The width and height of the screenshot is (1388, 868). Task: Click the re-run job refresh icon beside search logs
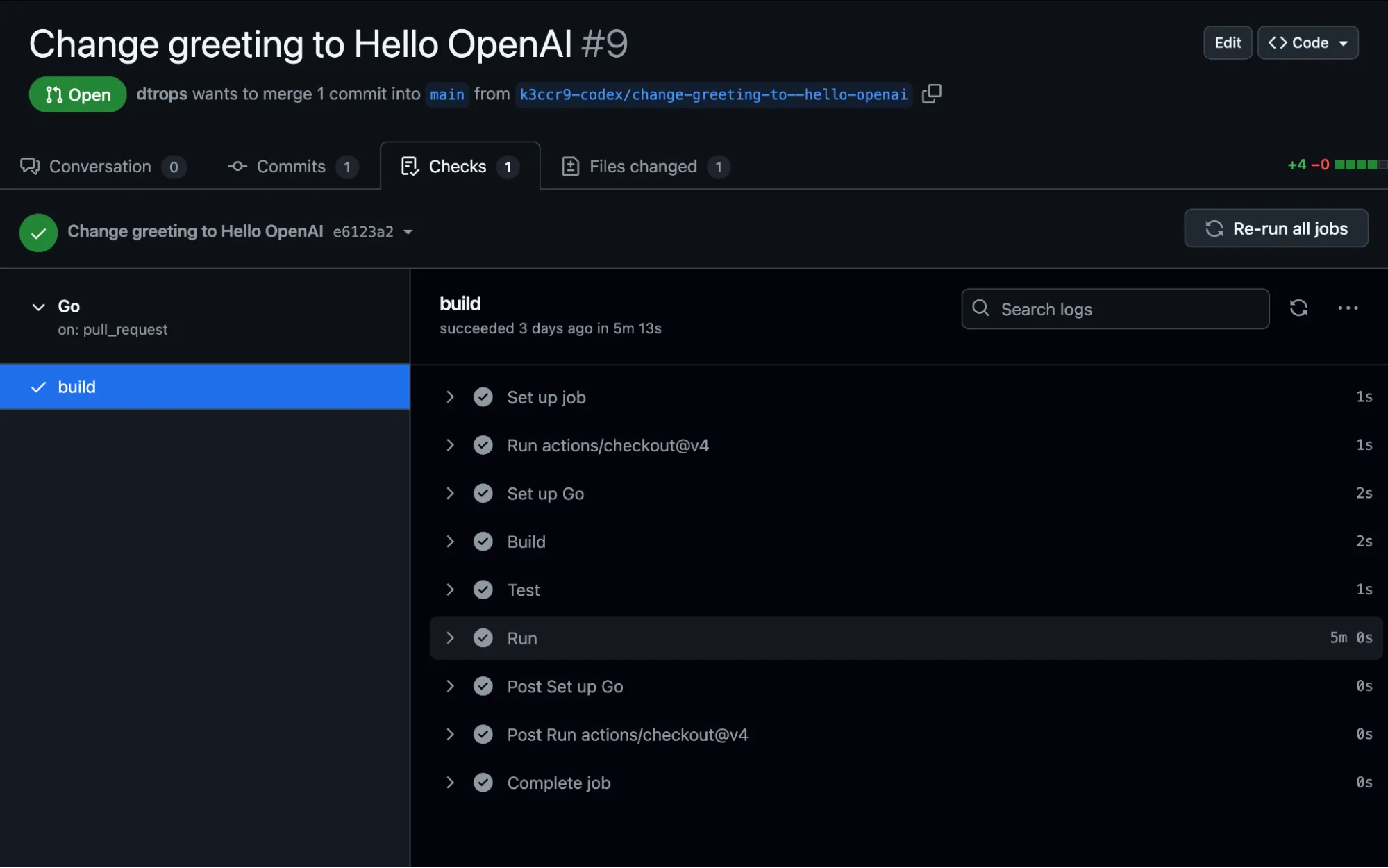(1299, 308)
